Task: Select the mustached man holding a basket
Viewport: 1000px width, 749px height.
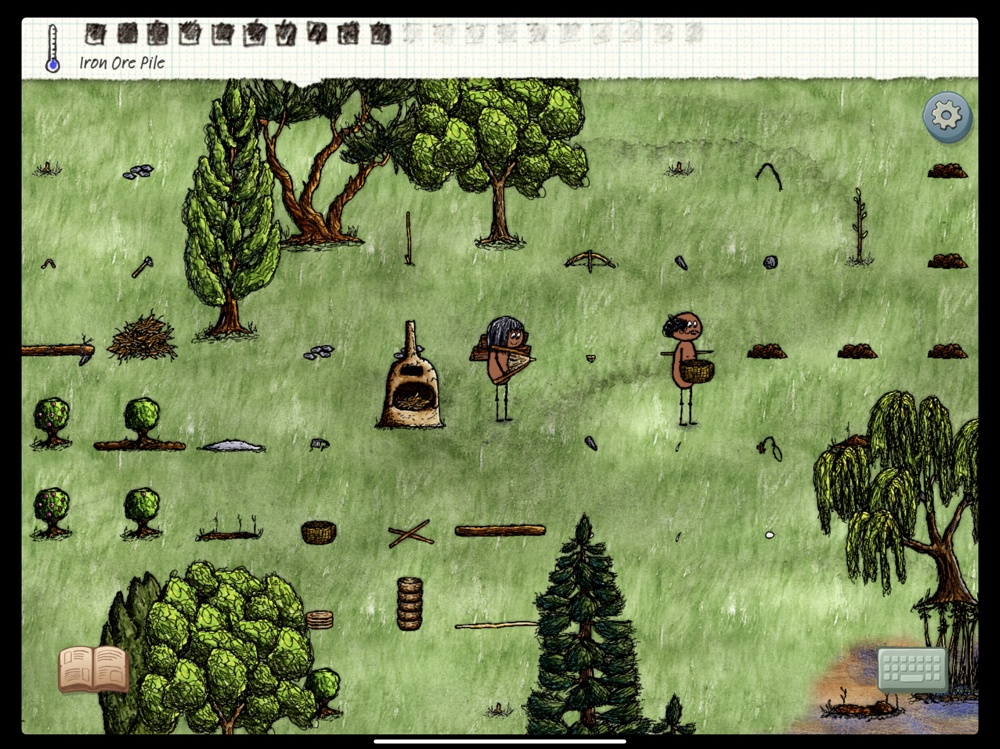Action: pyautogui.click(x=687, y=369)
